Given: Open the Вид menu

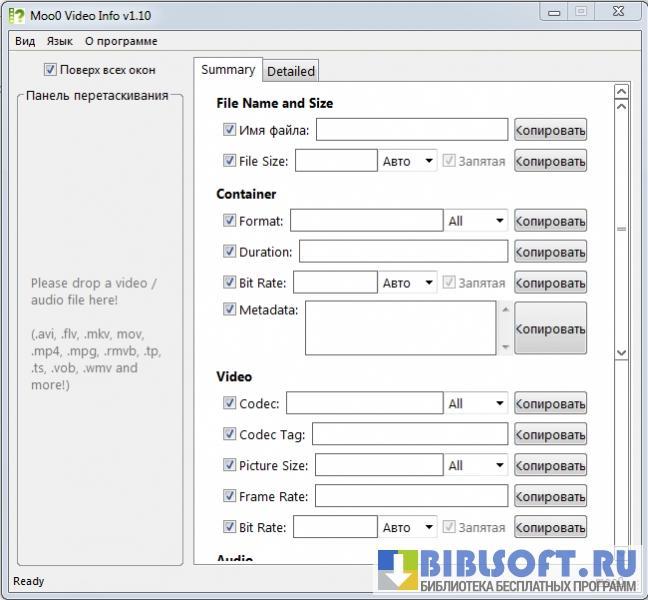Looking at the screenshot, I should pyautogui.click(x=25, y=41).
